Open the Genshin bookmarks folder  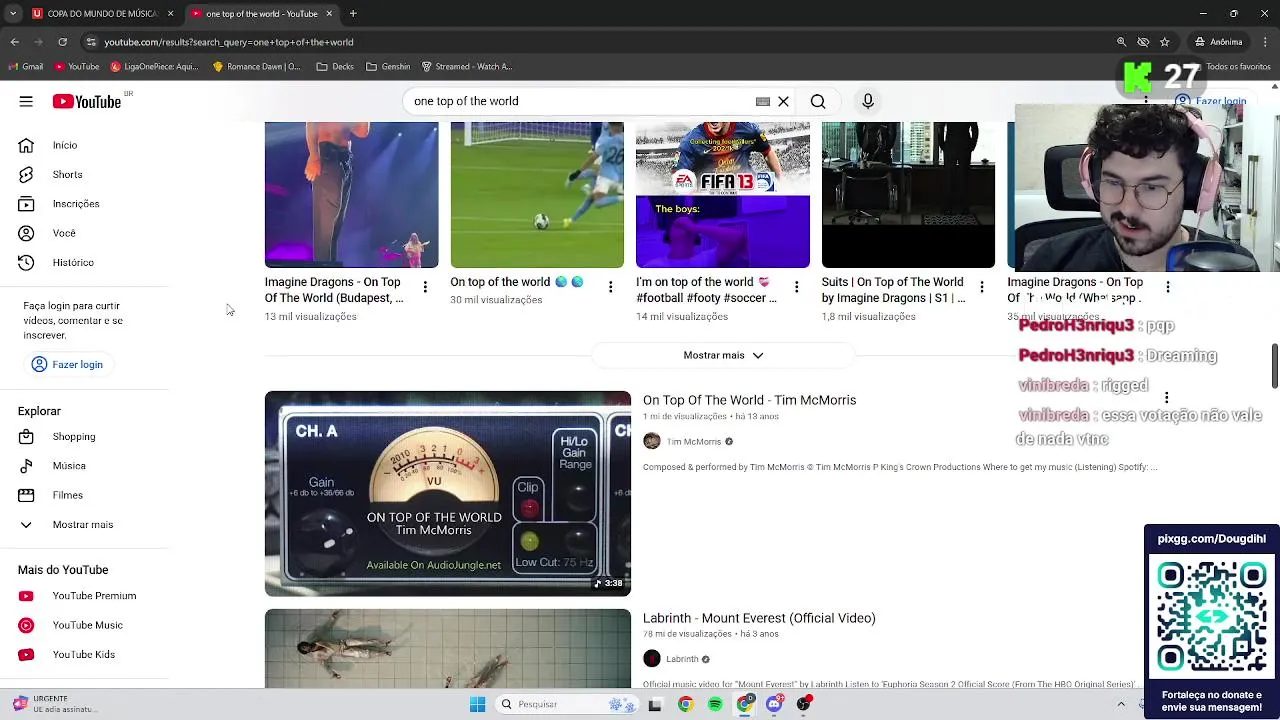click(388, 67)
